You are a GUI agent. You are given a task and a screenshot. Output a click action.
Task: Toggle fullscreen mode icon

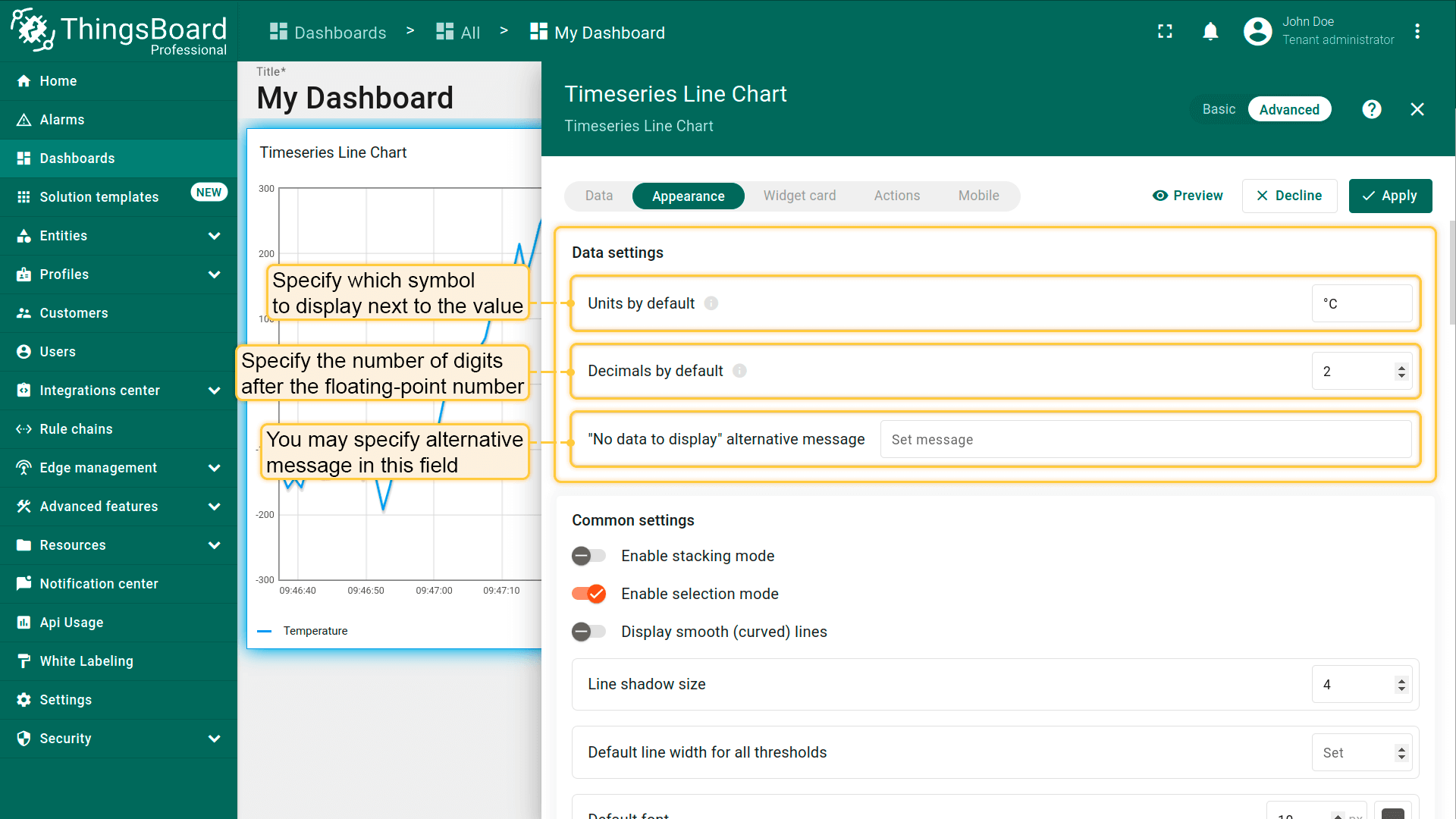tap(1165, 32)
